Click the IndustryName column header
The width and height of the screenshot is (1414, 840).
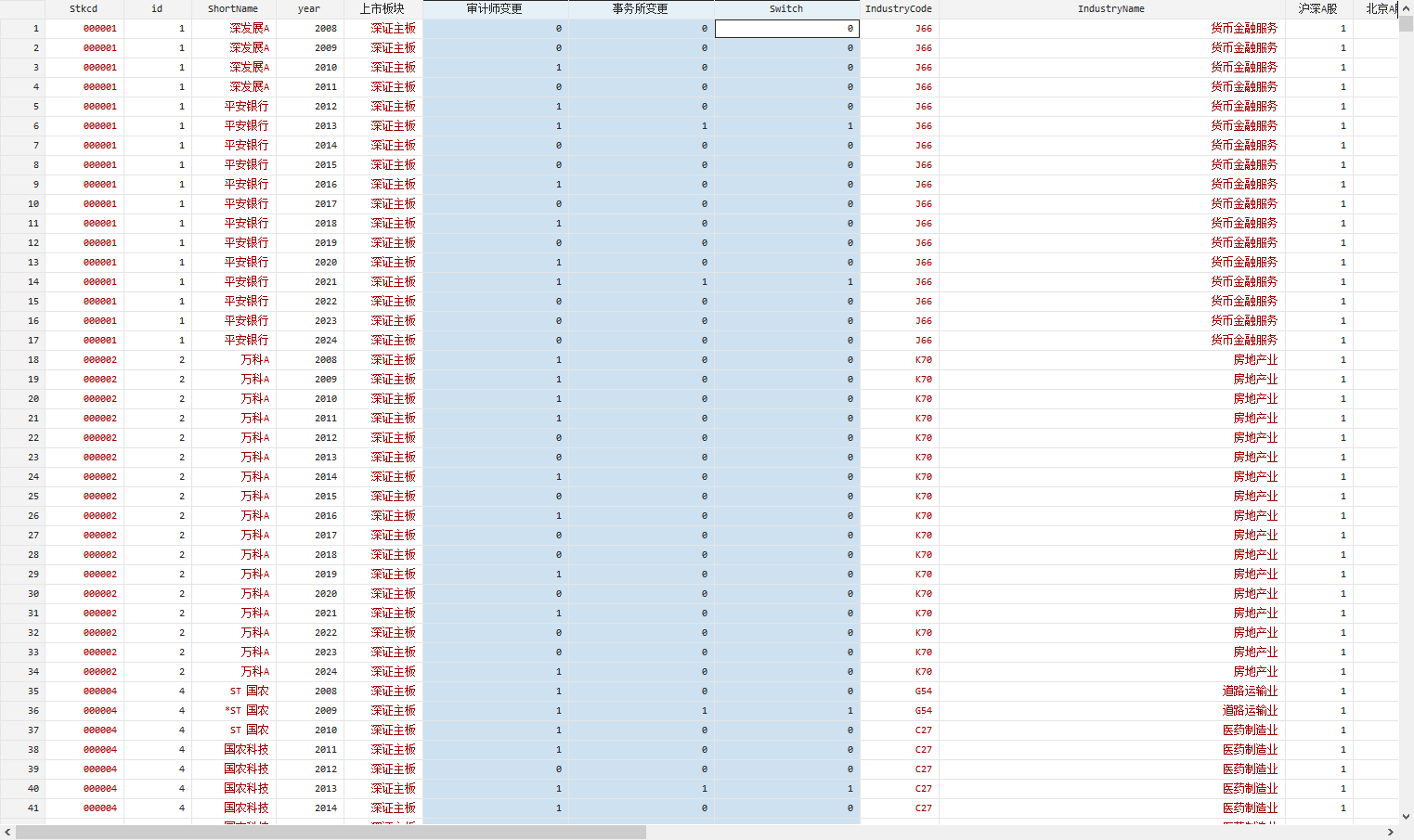(x=1111, y=8)
